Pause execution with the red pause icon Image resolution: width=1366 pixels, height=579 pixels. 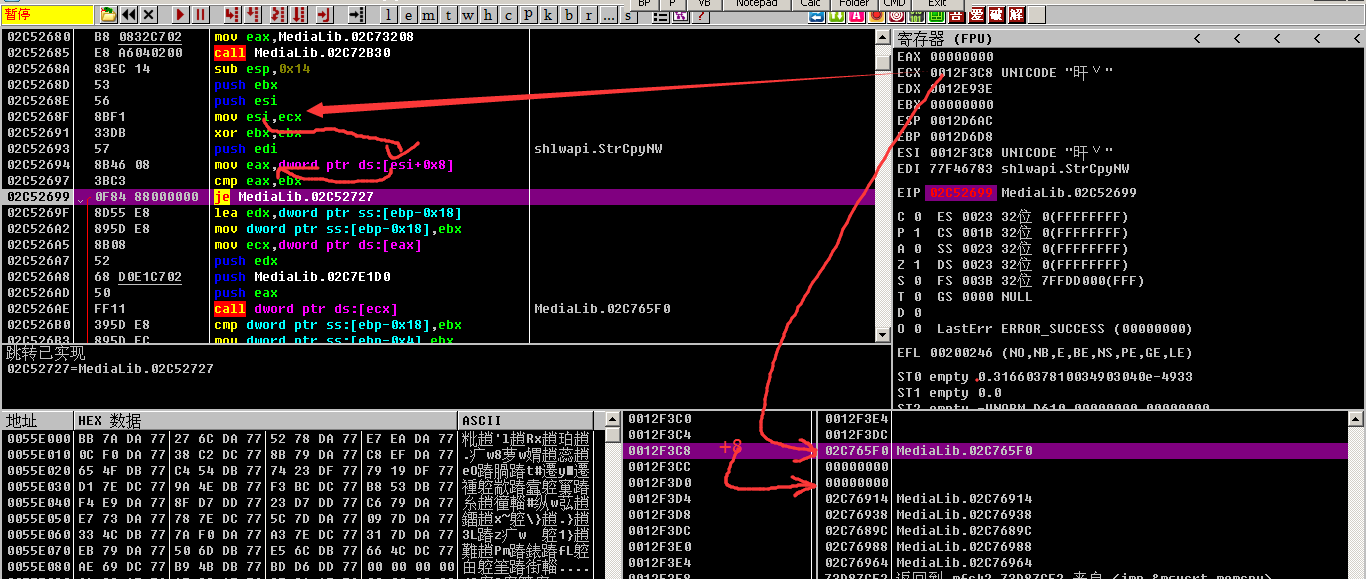[201, 15]
